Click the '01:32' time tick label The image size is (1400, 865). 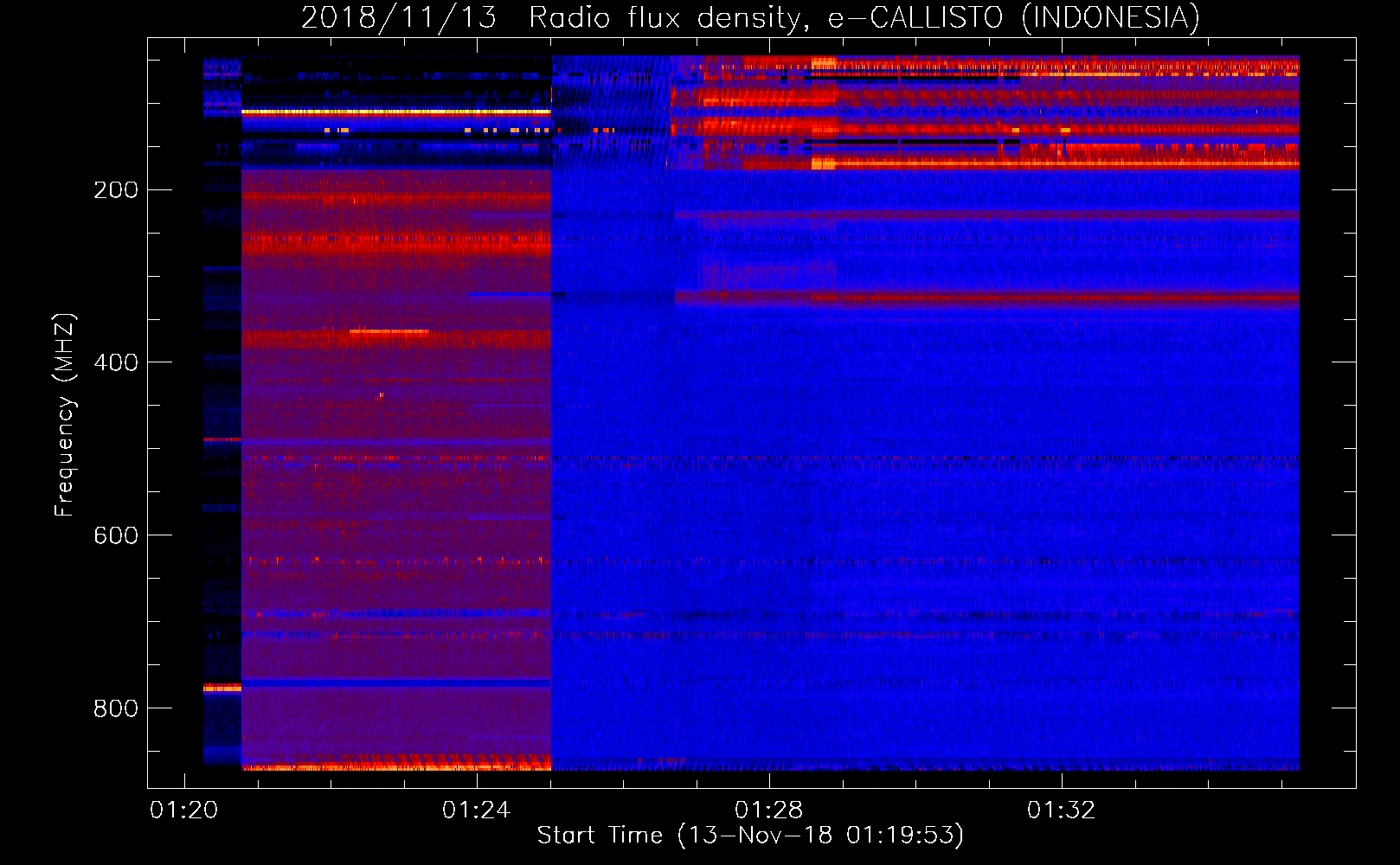tap(1061, 811)
